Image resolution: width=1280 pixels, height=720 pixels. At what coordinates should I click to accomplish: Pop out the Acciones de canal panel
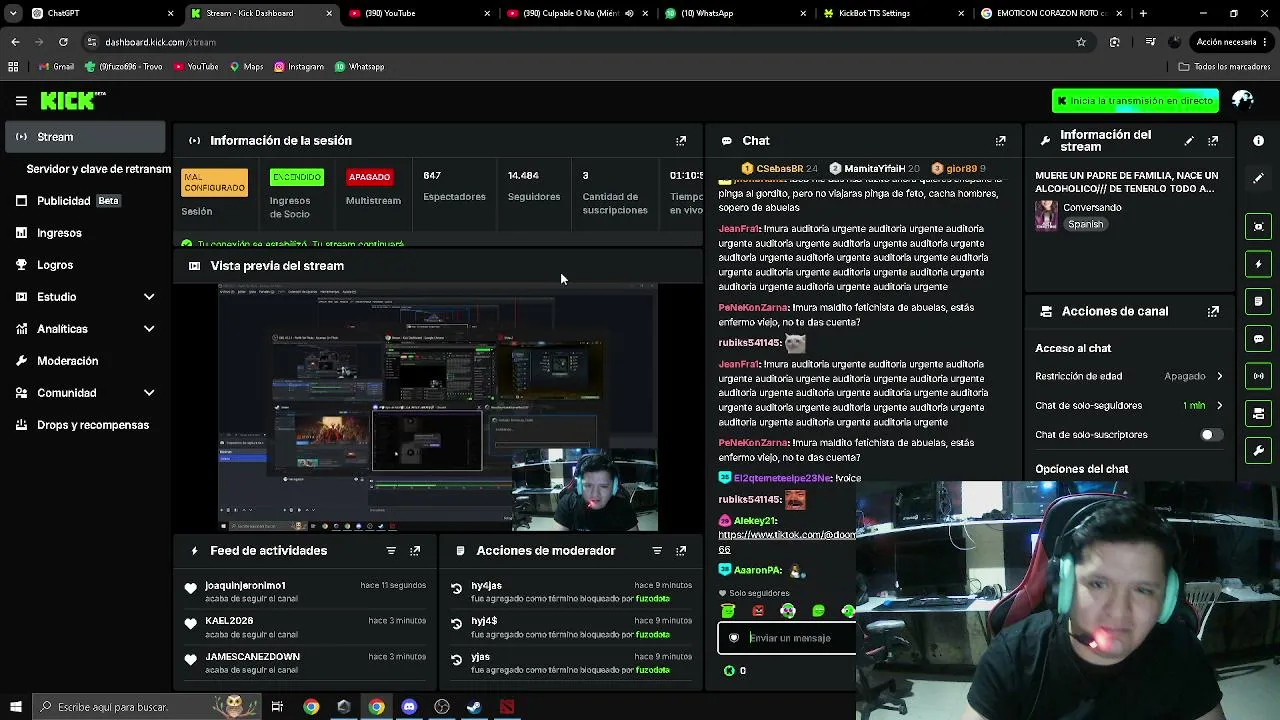pos(1213,311)
